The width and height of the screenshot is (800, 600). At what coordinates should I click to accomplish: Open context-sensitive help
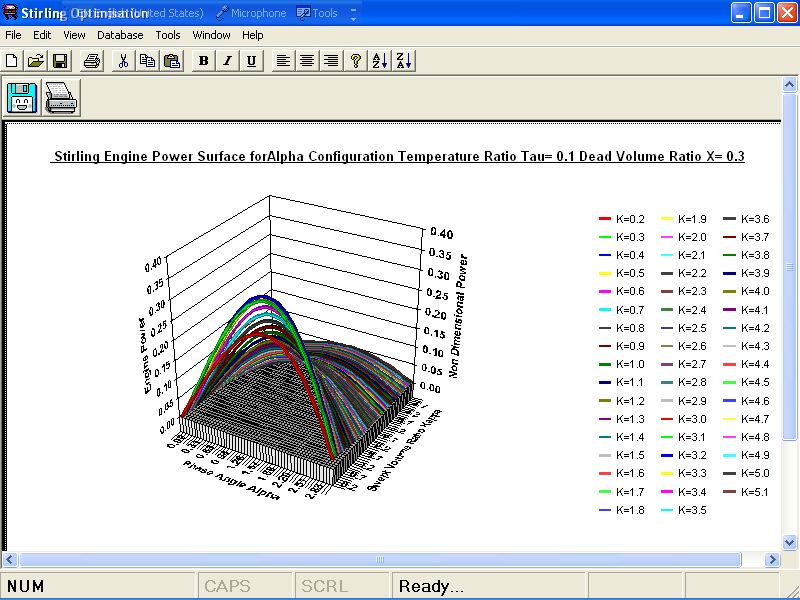pyautogui.click(x=356, y=60)
